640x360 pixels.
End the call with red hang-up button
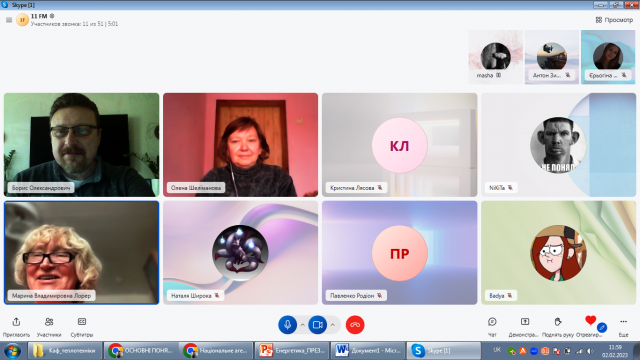pyautogui.click(x=355, y=325)
